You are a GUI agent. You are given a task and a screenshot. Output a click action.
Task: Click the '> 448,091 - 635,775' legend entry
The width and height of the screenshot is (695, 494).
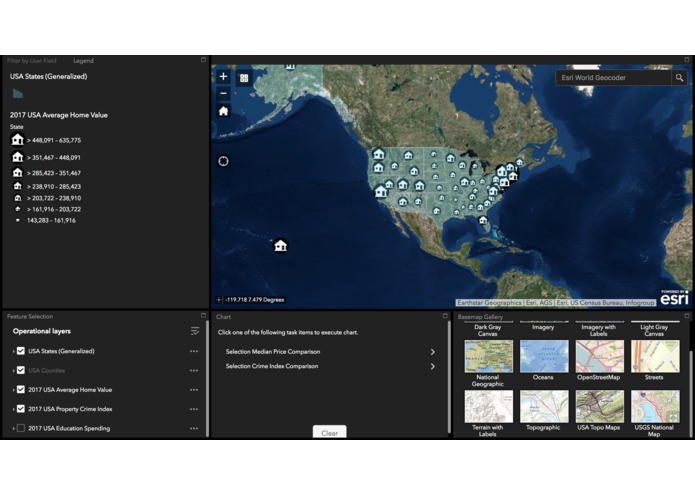coord(54,140)
